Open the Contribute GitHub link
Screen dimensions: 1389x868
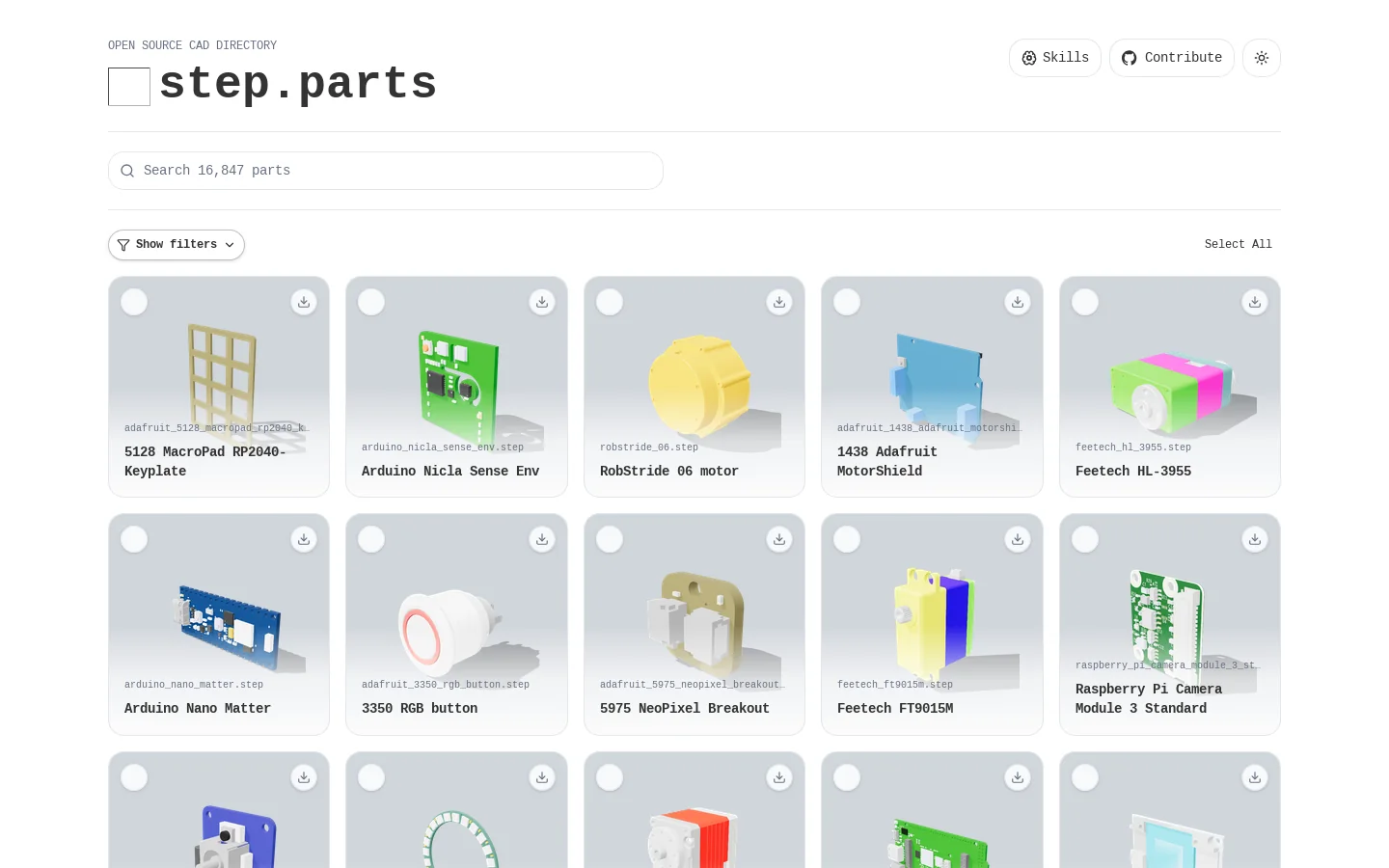[x=1172, y=58]
